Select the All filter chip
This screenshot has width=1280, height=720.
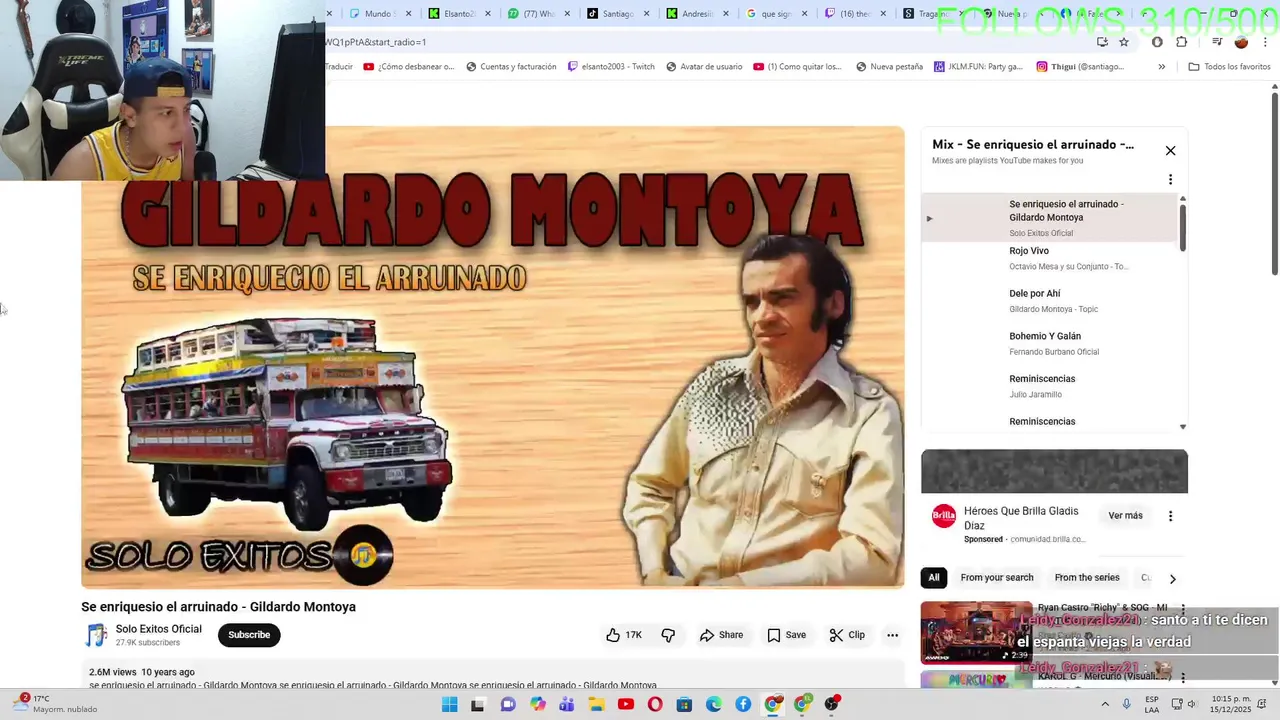click(934, 578)
